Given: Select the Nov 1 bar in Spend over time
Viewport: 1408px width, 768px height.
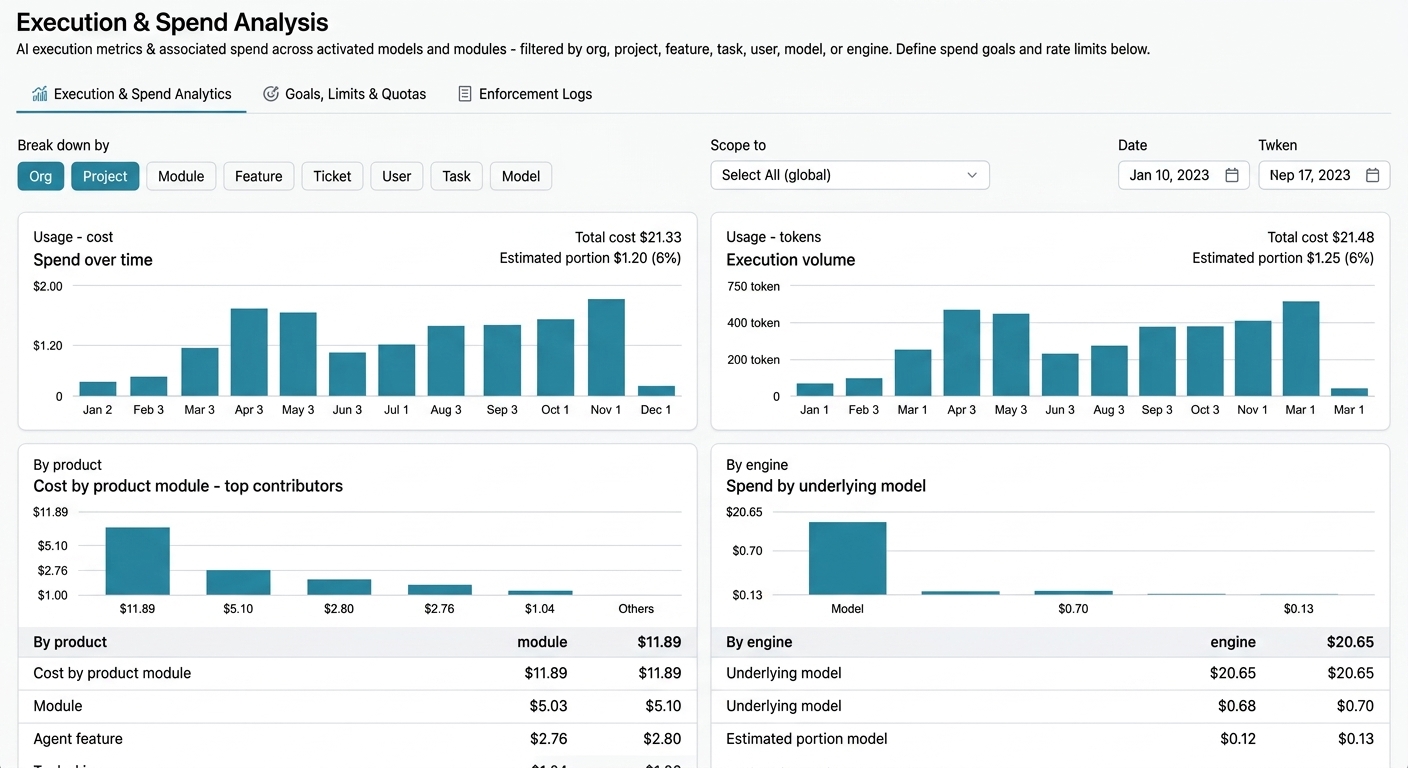Looking at the screenshot, I should [606, 348].
